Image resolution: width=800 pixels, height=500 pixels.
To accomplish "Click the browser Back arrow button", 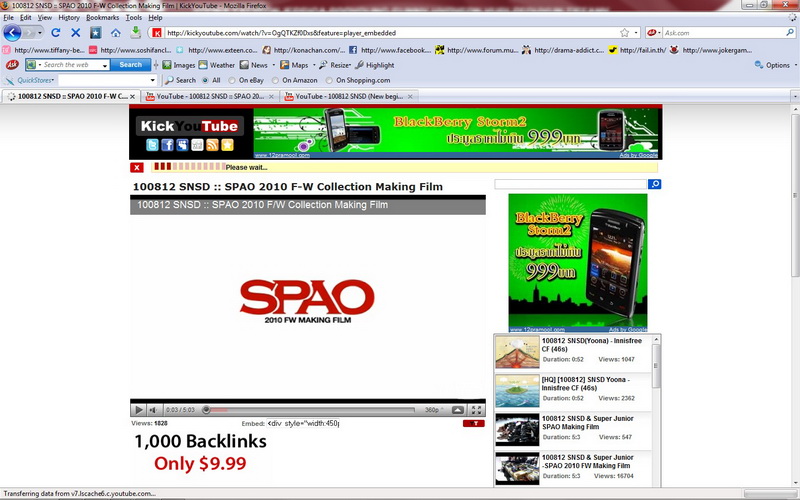I will coord(12,33).
